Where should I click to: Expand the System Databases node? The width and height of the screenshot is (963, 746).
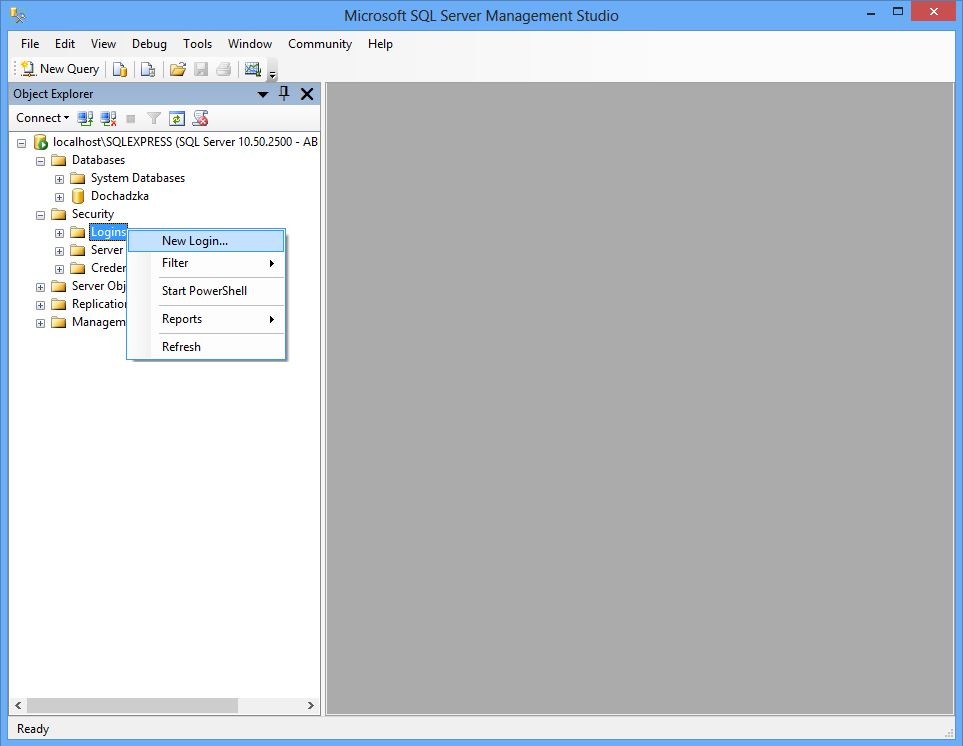60,179
